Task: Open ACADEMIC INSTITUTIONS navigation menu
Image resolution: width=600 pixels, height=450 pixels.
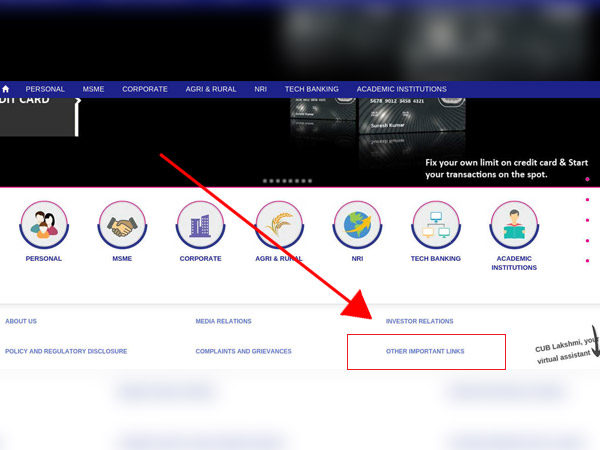Action: coord(401,89)
